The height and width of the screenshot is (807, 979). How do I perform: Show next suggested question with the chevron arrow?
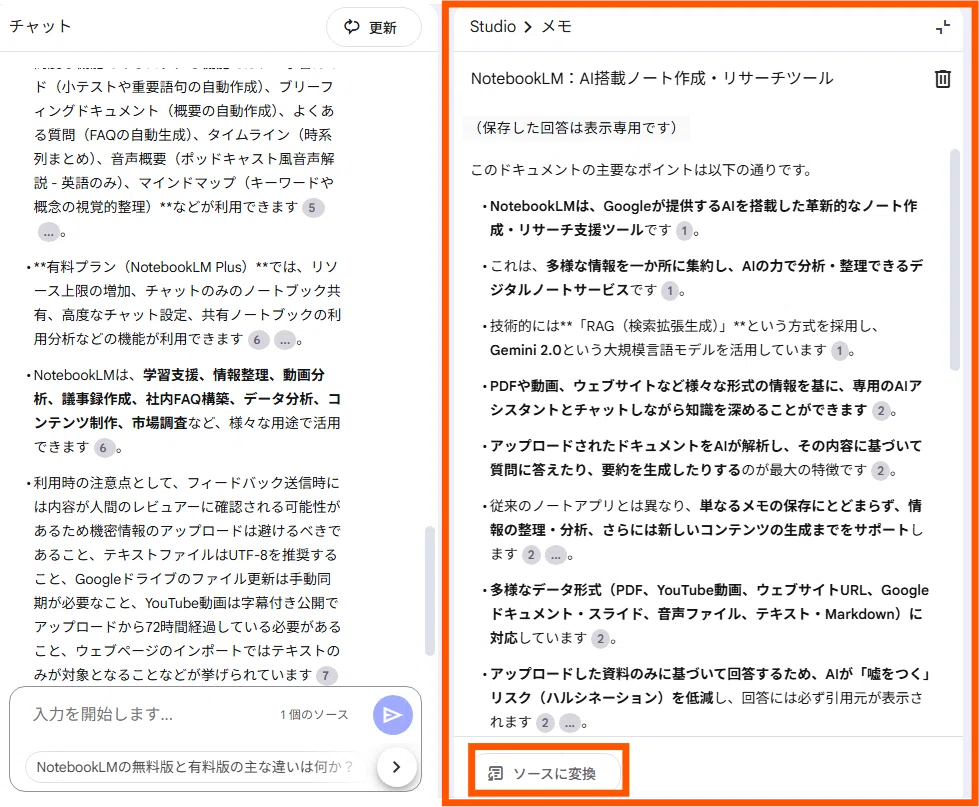coord(396,766)
